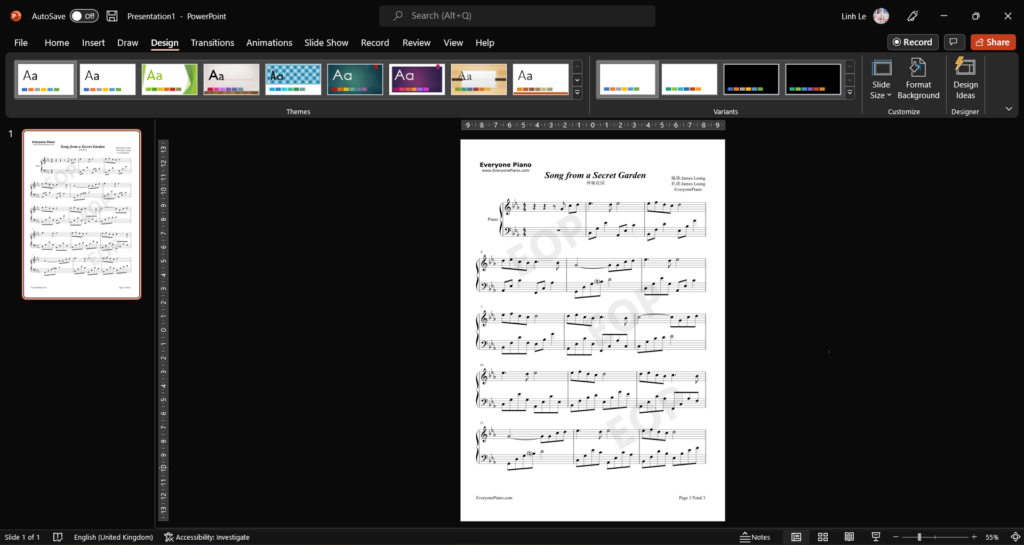Open the Slide Size dropdown
Viewport: 1024px width, 545px height.
881,79
